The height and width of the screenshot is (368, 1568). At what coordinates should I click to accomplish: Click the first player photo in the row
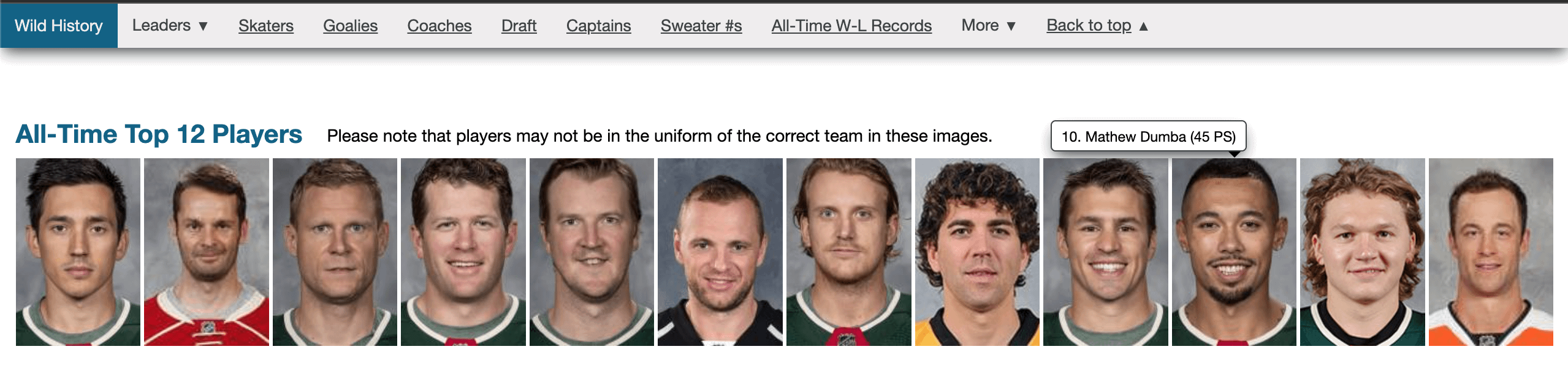(78, 251)
